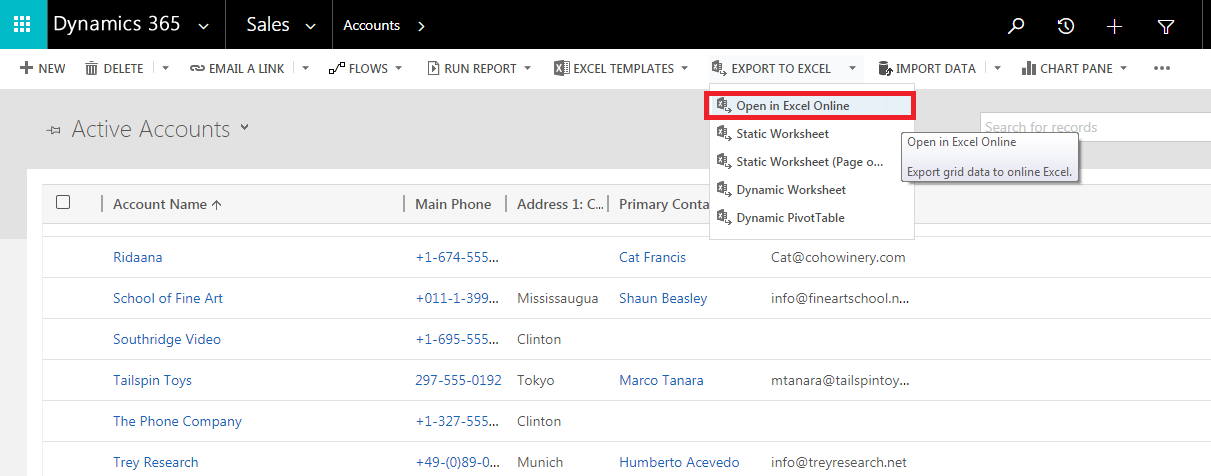Click phone number 297-555-0192

458,380
